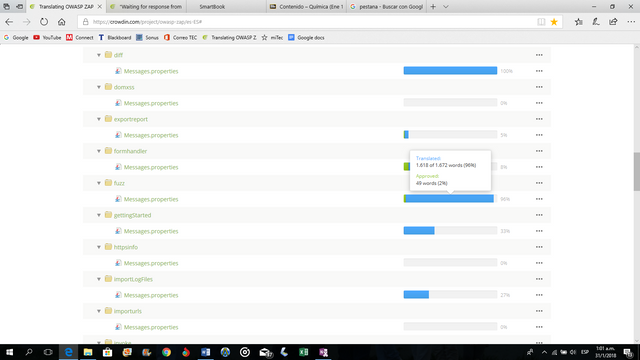This screenshot has width=640, height=360.
Task: Refresh the current page
Action: click(x=44, y=22)
